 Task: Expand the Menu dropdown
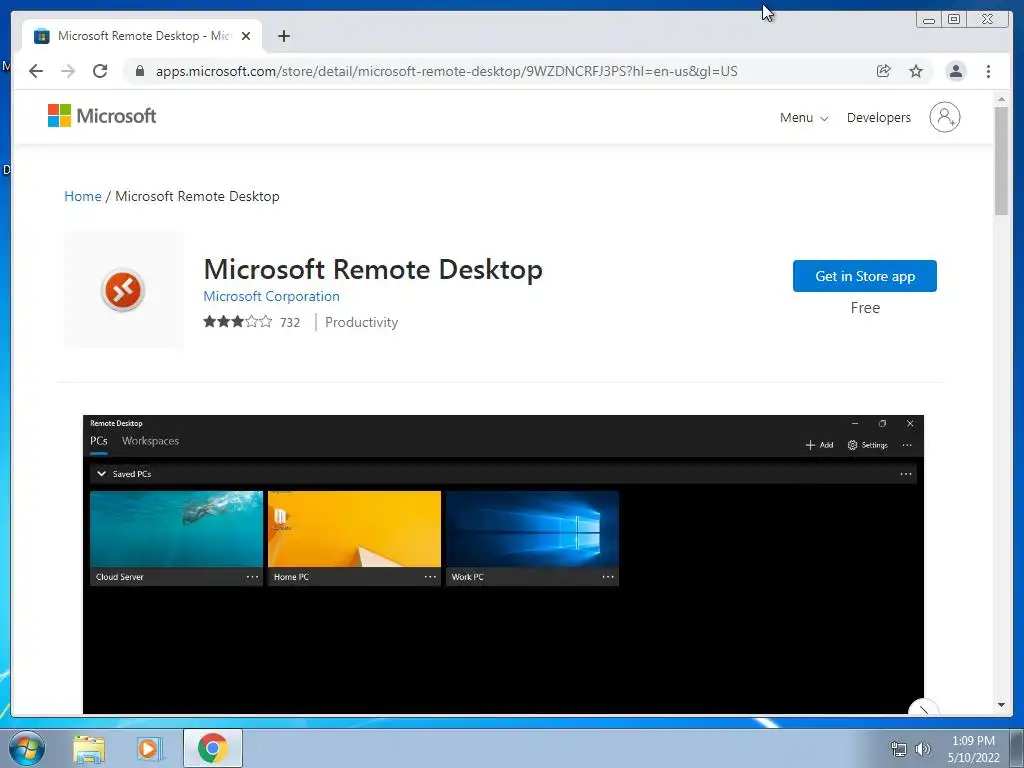click(804, 118)
